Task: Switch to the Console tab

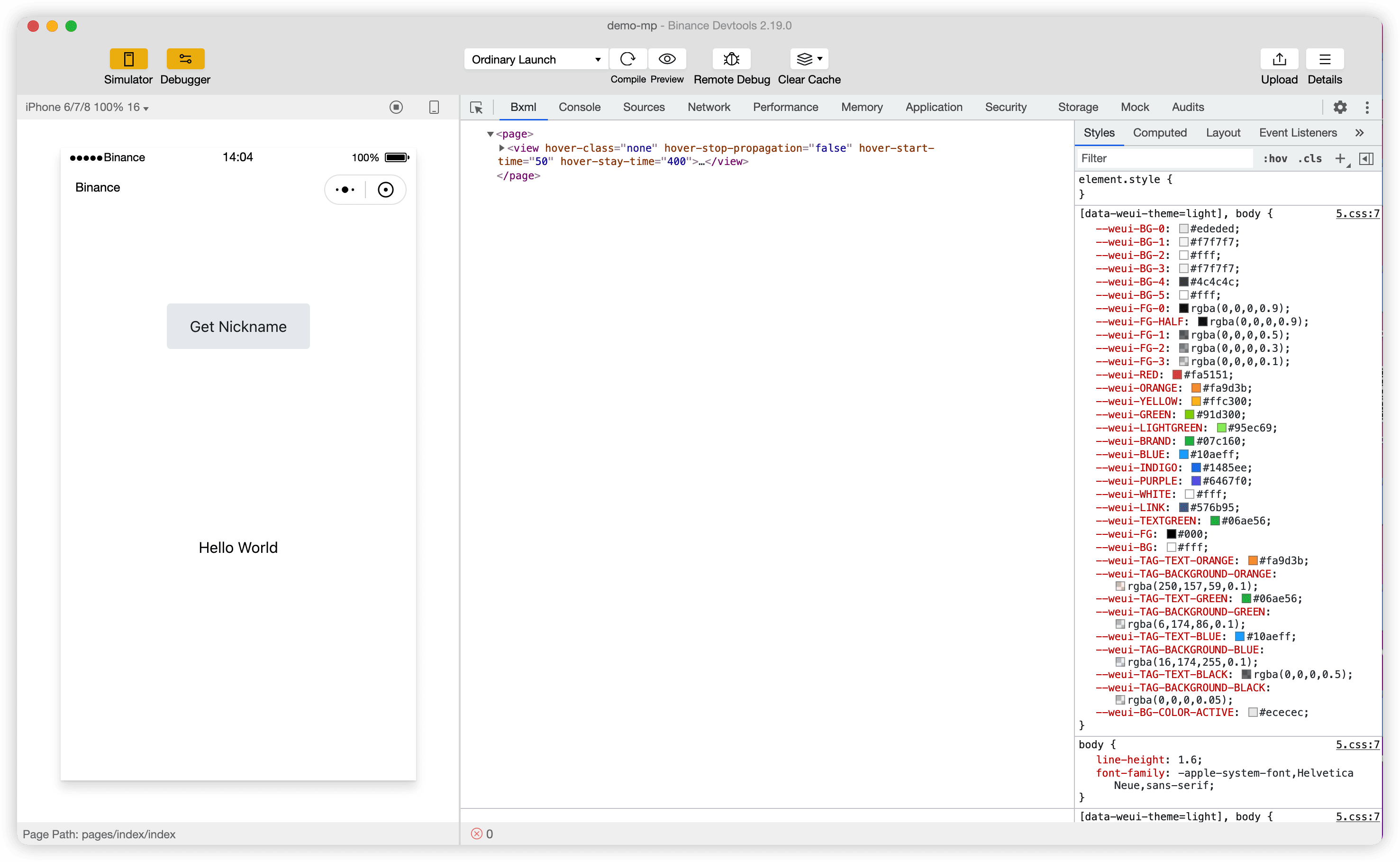Action: [580, 107]
